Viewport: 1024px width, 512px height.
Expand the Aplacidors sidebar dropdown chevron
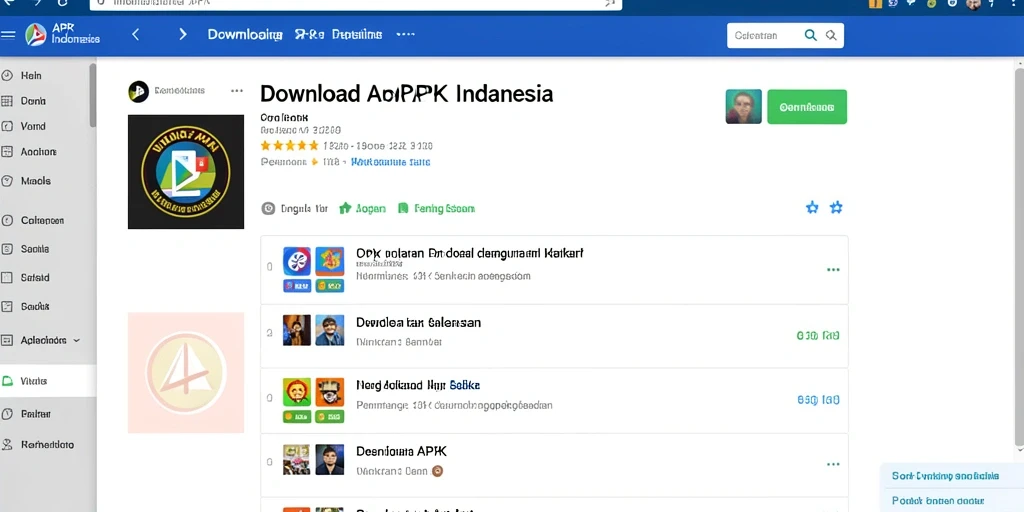point(77,340)
